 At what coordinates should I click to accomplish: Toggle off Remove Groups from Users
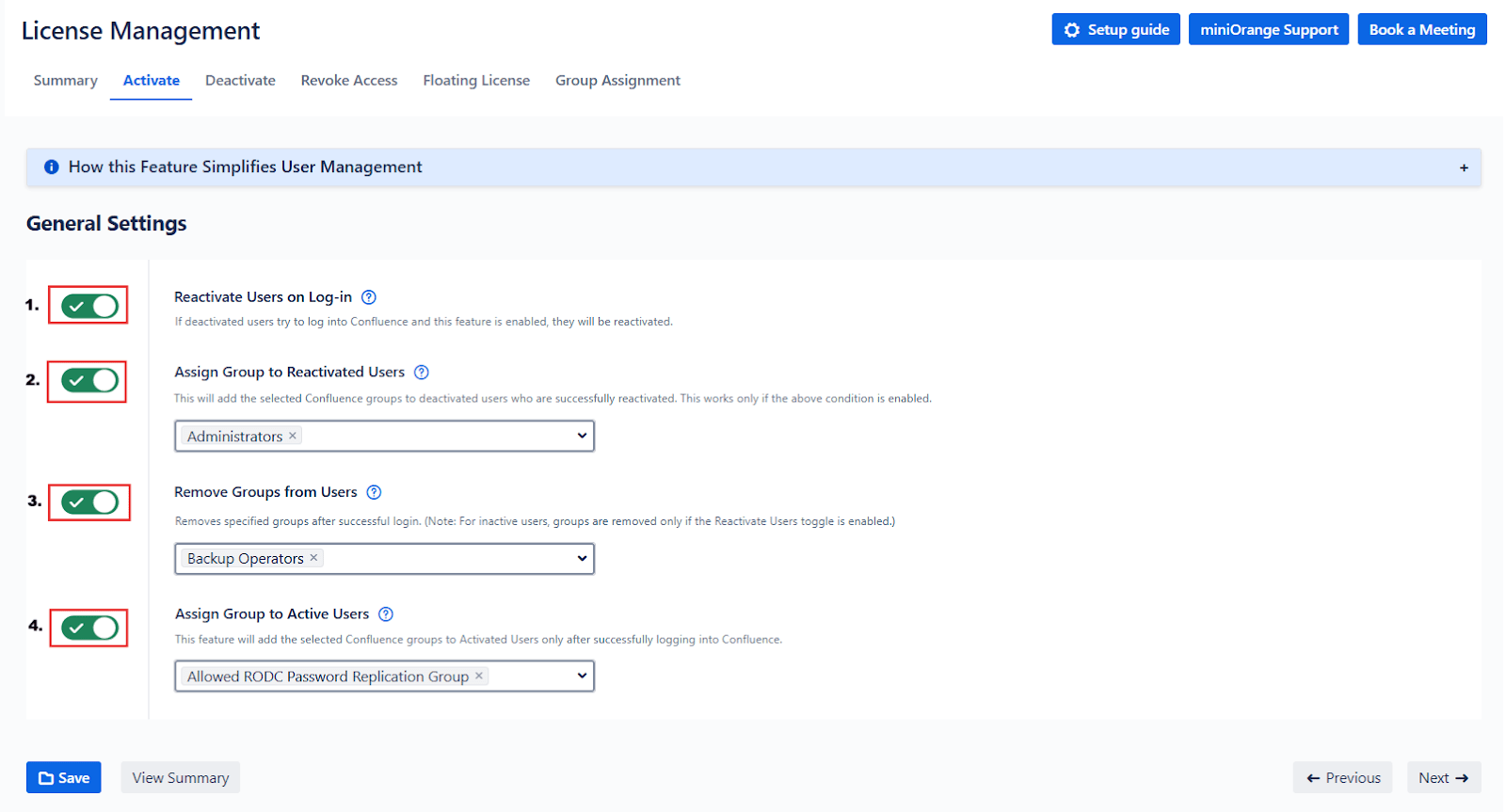pyautogui.click(x=89, y=502)
